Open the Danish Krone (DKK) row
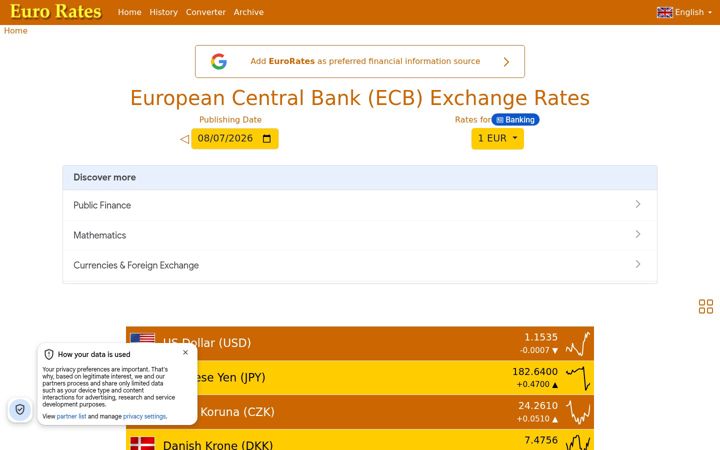Image resolution: width=720 pixels, height=450 pixels. (360, 440)
